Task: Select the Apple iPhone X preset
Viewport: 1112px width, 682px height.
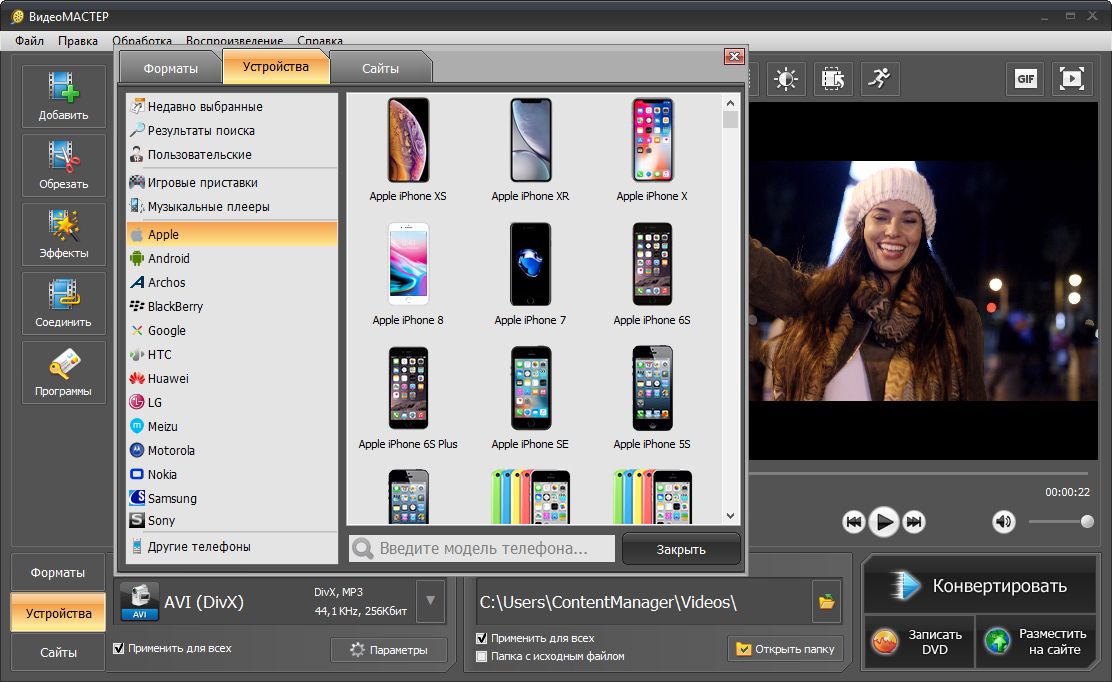Action: click(x=652, y=150)
